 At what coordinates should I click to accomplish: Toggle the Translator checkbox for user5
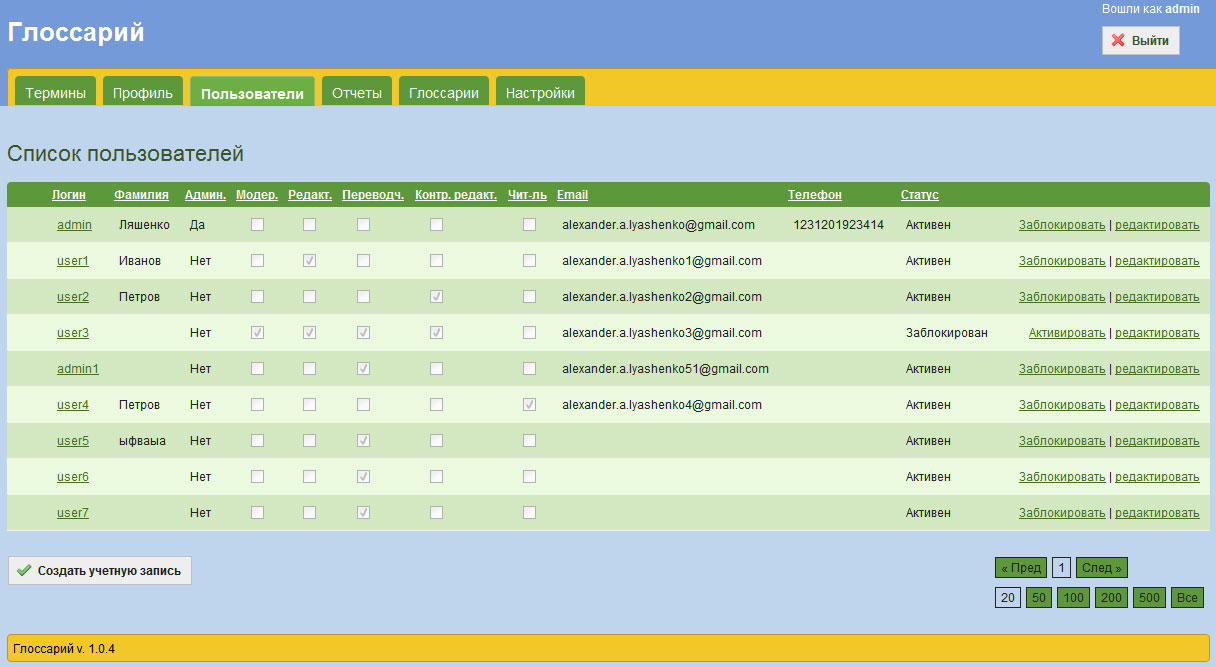363,441
